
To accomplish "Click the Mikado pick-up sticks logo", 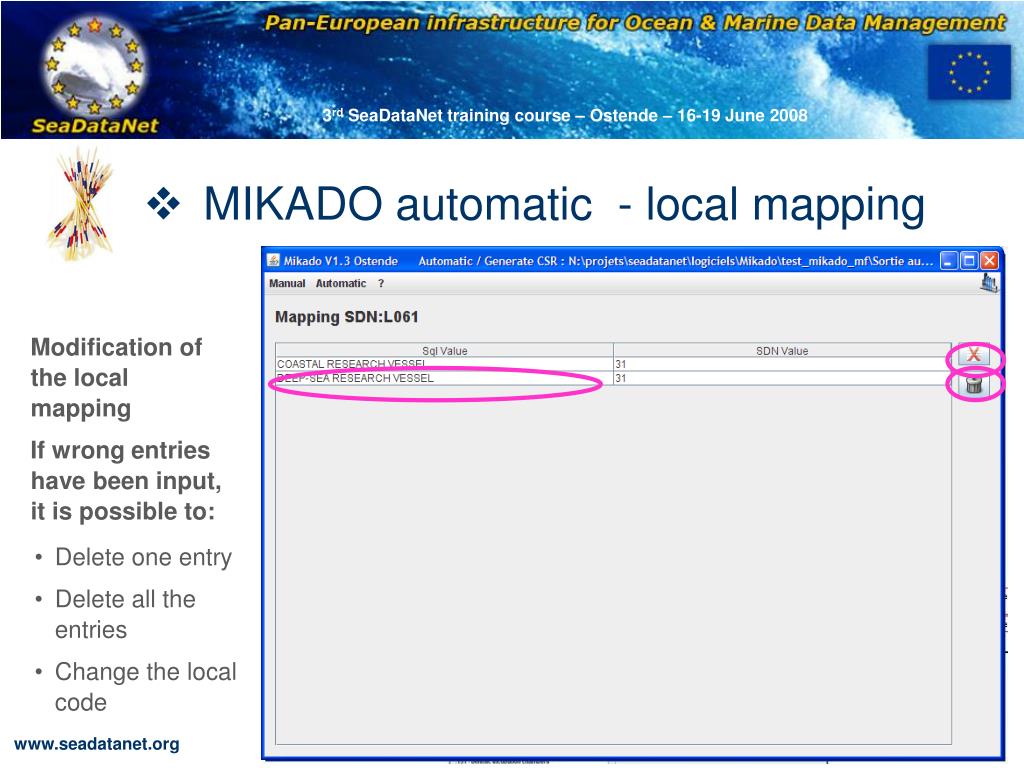I will point(80,204).
